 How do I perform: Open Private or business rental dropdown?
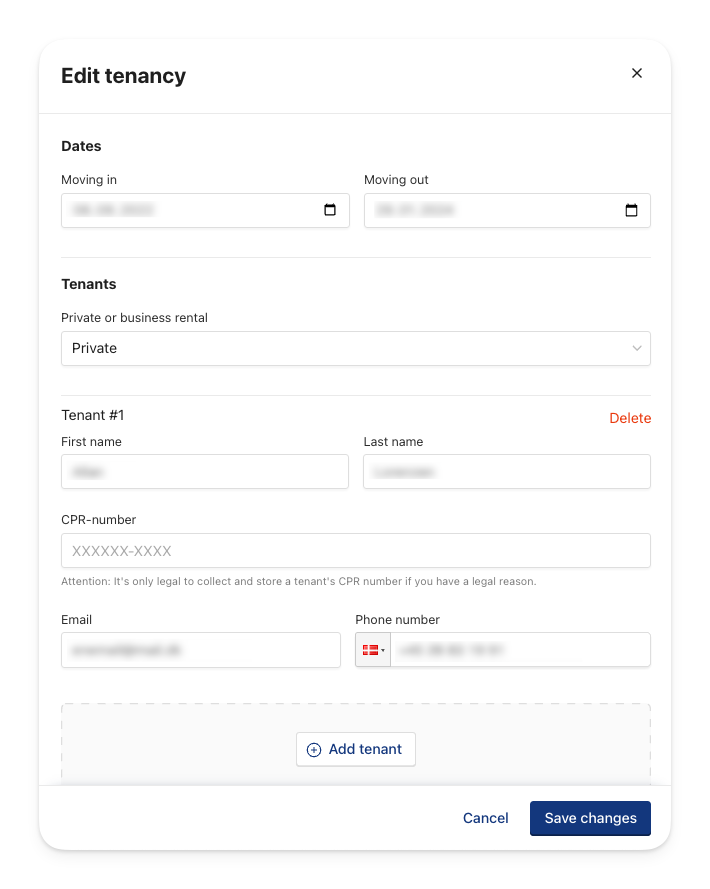point(356,348)
